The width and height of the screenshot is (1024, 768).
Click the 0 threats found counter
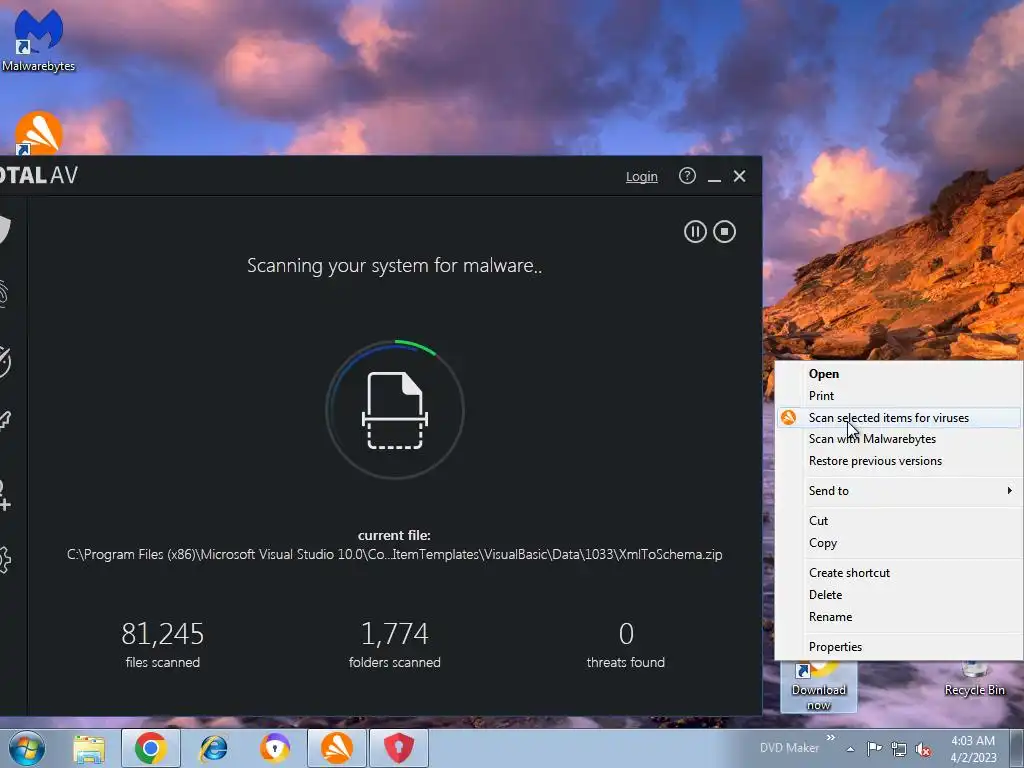(626, 645)
